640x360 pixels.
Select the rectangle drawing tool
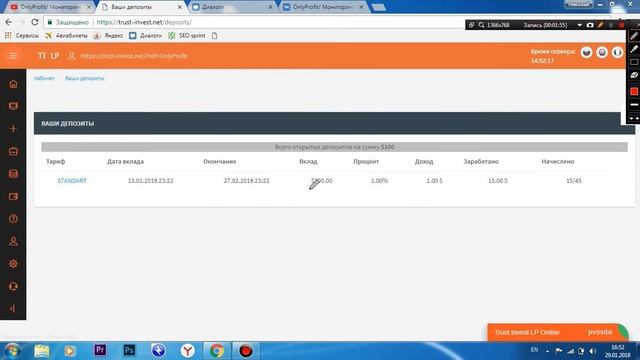click(634, 62)
